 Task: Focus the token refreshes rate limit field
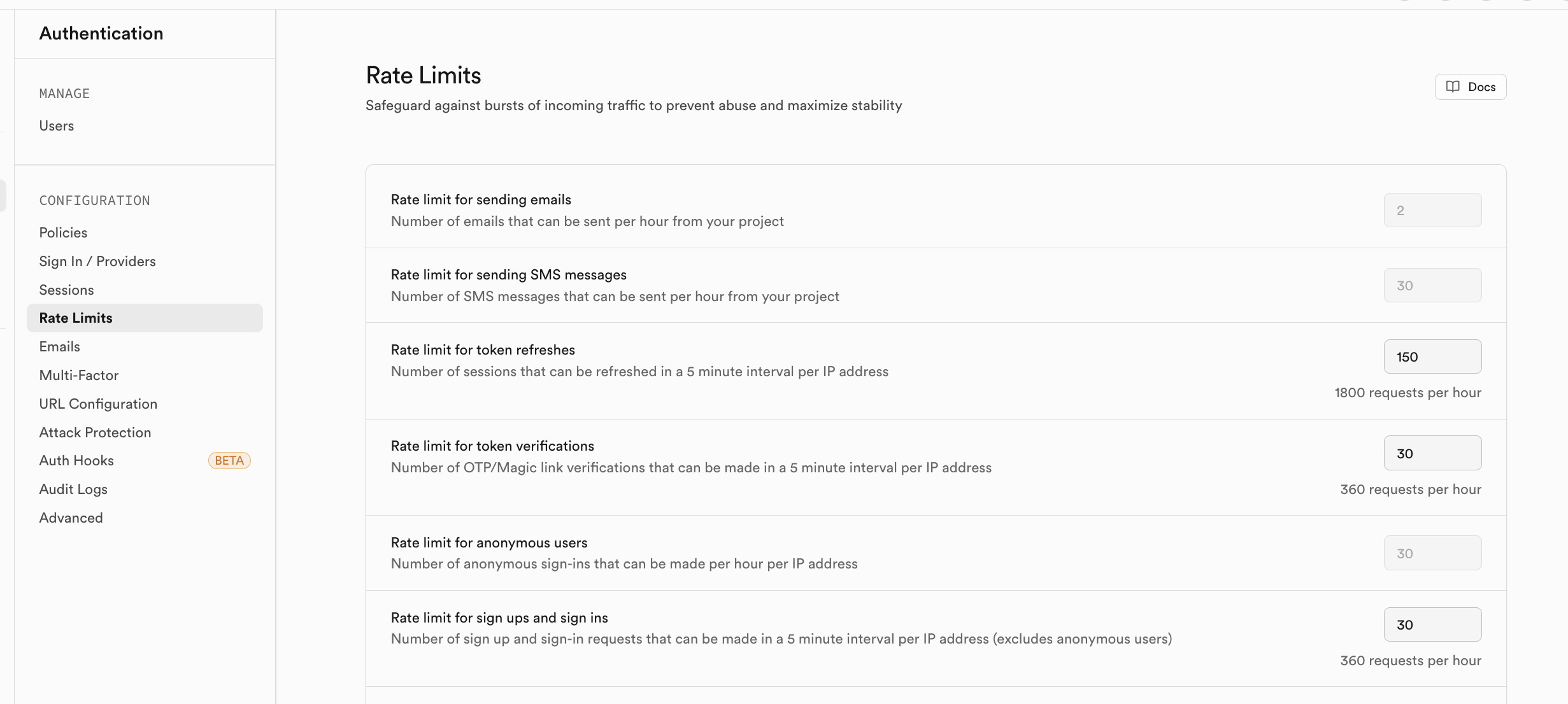(1432, 357)
